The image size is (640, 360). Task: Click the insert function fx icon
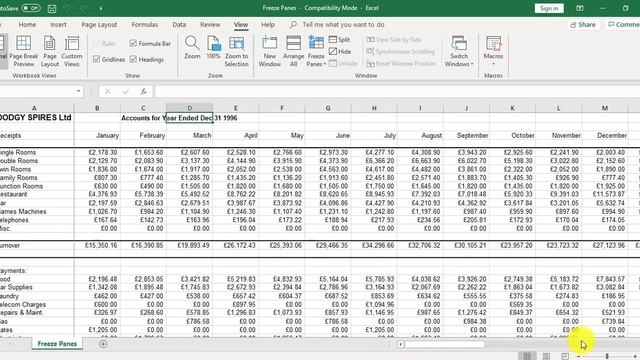tap(144, 91)
